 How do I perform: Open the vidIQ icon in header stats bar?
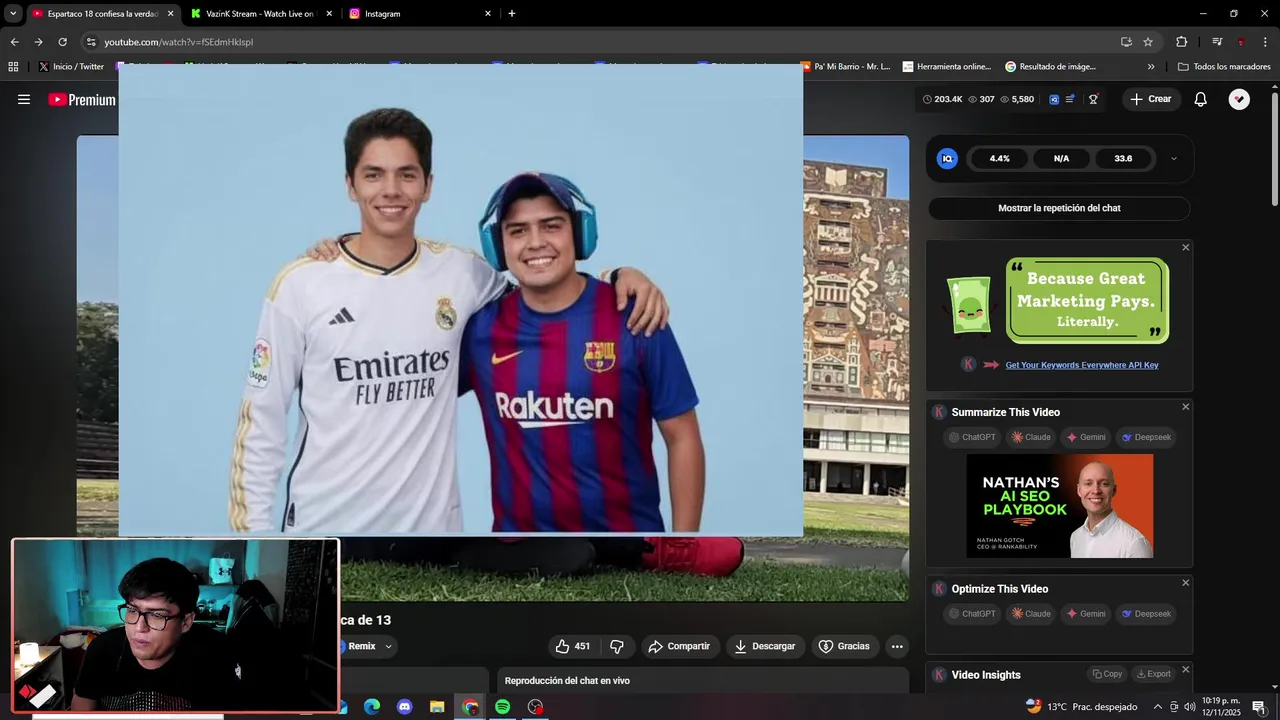coord(1054,99)
